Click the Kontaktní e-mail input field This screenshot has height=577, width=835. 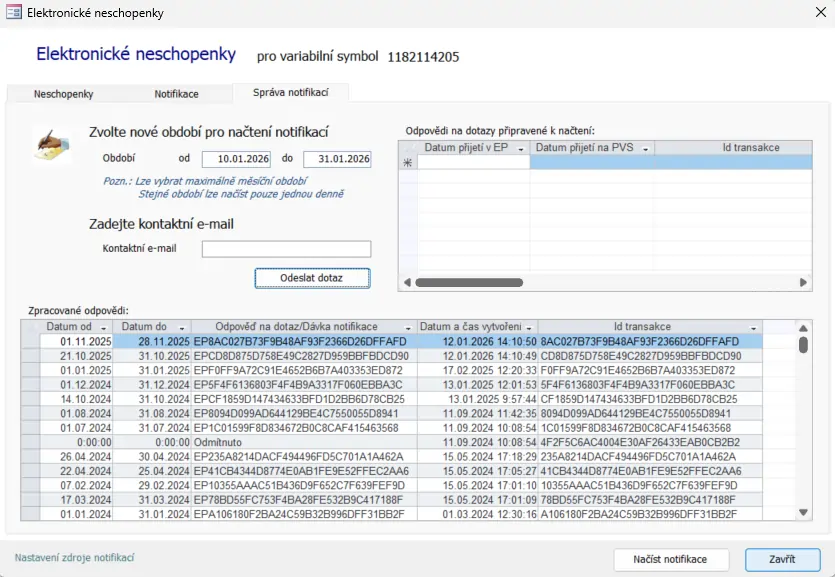(286, 249)
